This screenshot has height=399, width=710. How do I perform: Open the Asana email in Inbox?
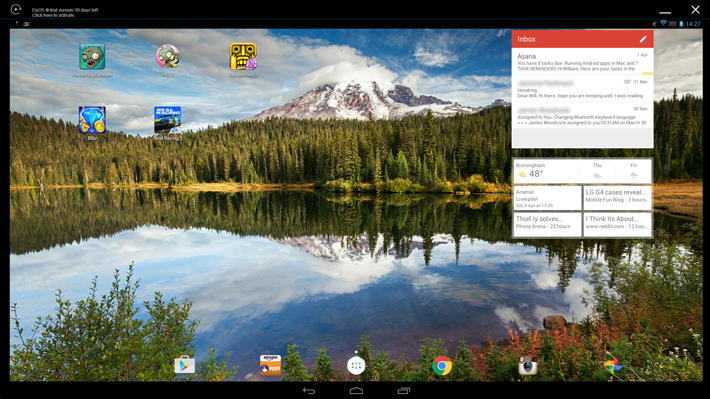point(582,61)
